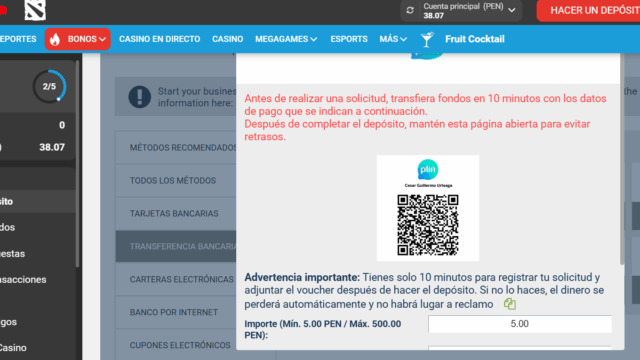Open the Fruit Cocktail game link
The height and width of the screenshot is (360, 640).
pos(475,39)
